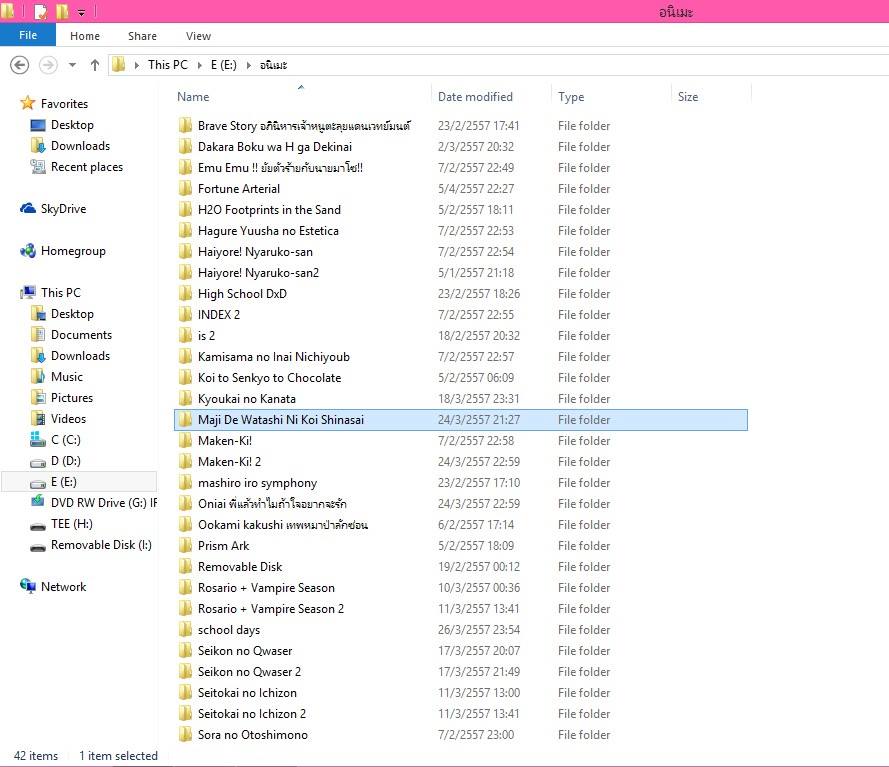
Task: Select the Seitokai no Ichizon folder icon
Action: pos(185,692)
